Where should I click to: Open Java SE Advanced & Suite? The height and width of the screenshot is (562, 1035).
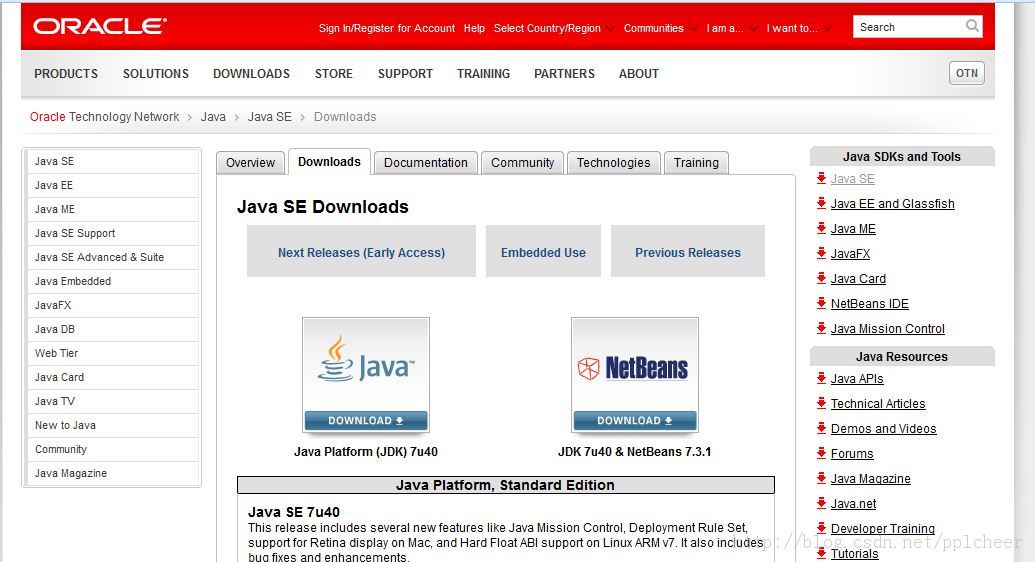coord(112,257)
